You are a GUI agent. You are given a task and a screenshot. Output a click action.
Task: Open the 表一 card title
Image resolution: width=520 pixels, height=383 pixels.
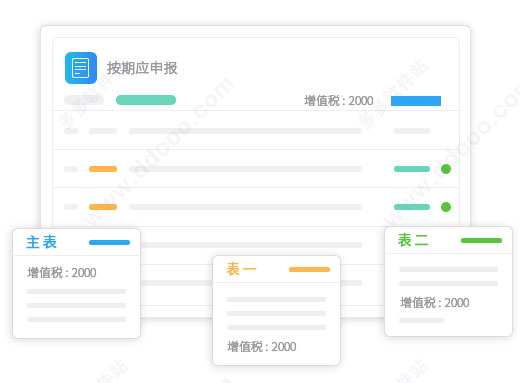point(241,269)
